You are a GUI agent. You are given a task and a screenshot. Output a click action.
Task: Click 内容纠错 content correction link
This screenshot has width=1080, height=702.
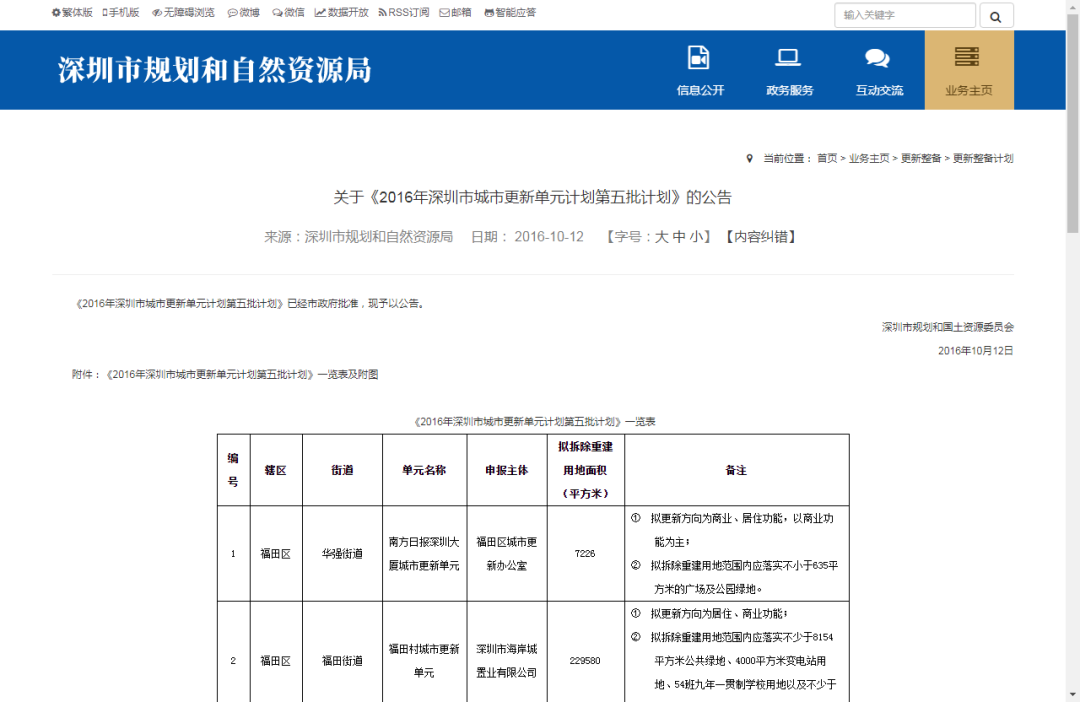tap(759, 238)
